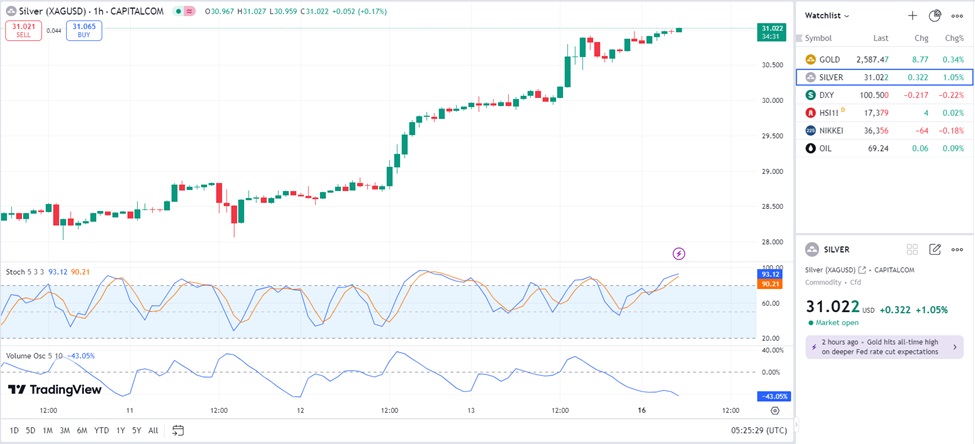975x444 pixels.
Task: Open the SILVER details grid view icon
Action: click(x=912, y=249)
